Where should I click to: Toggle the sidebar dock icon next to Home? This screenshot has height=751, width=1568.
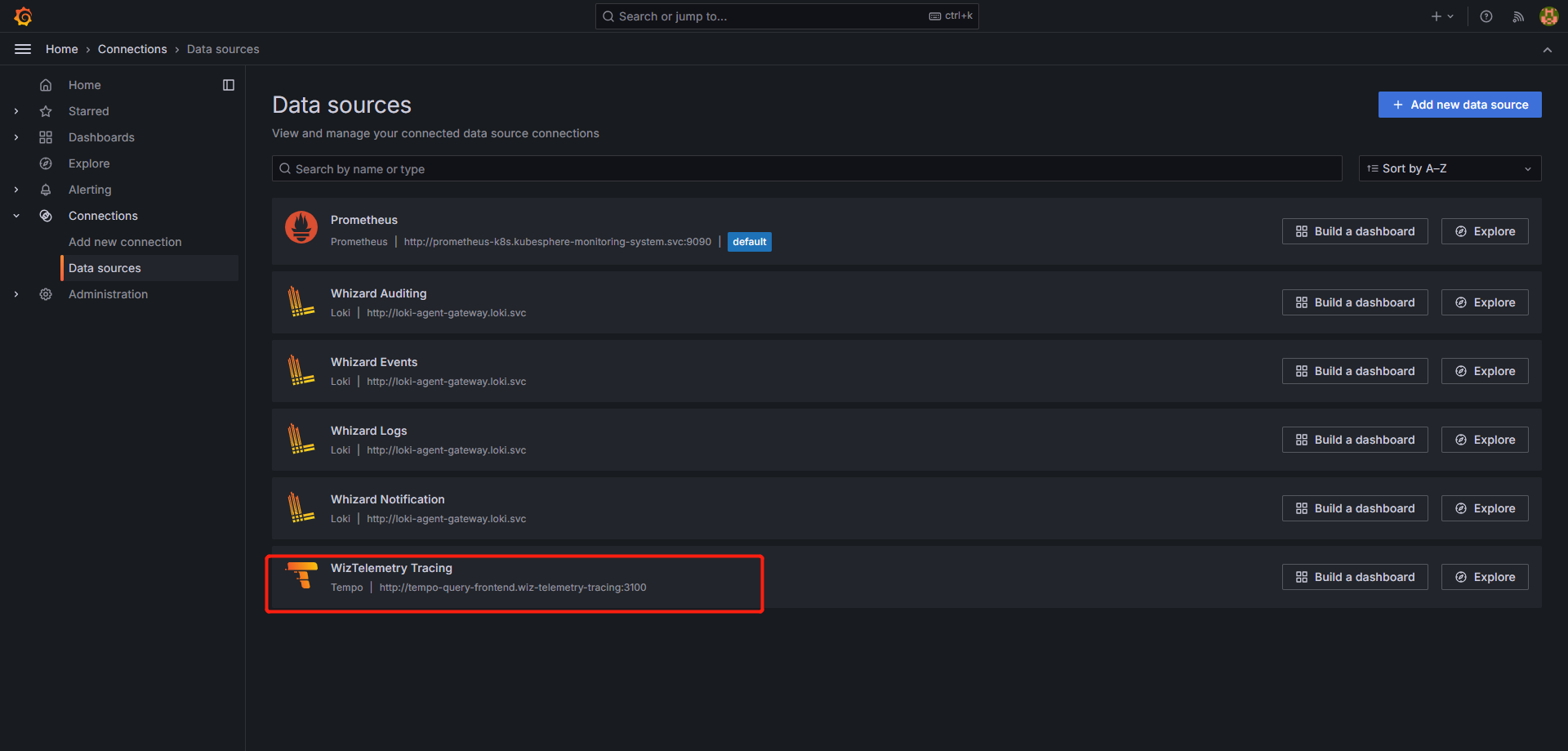point(228,84)
